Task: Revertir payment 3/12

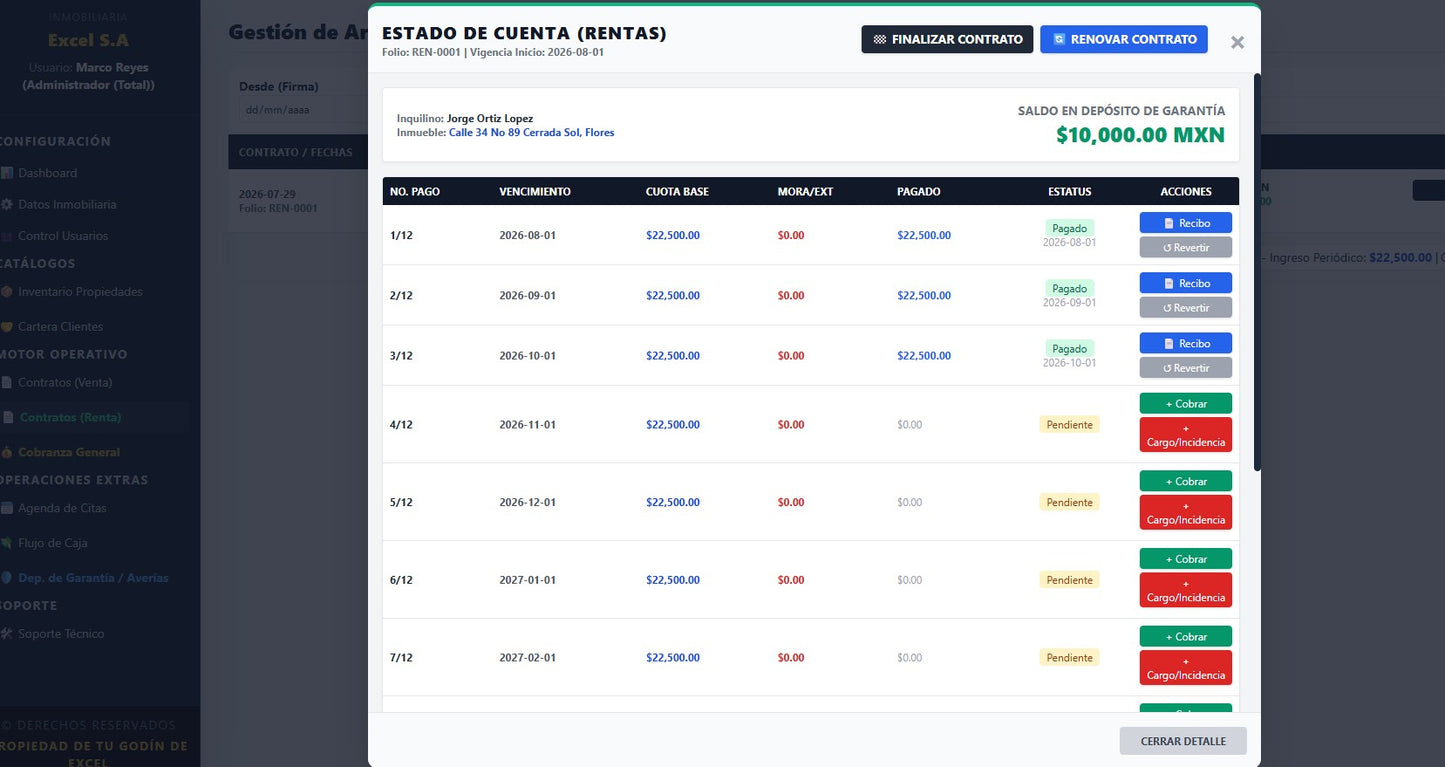Action: [1186, 368]
